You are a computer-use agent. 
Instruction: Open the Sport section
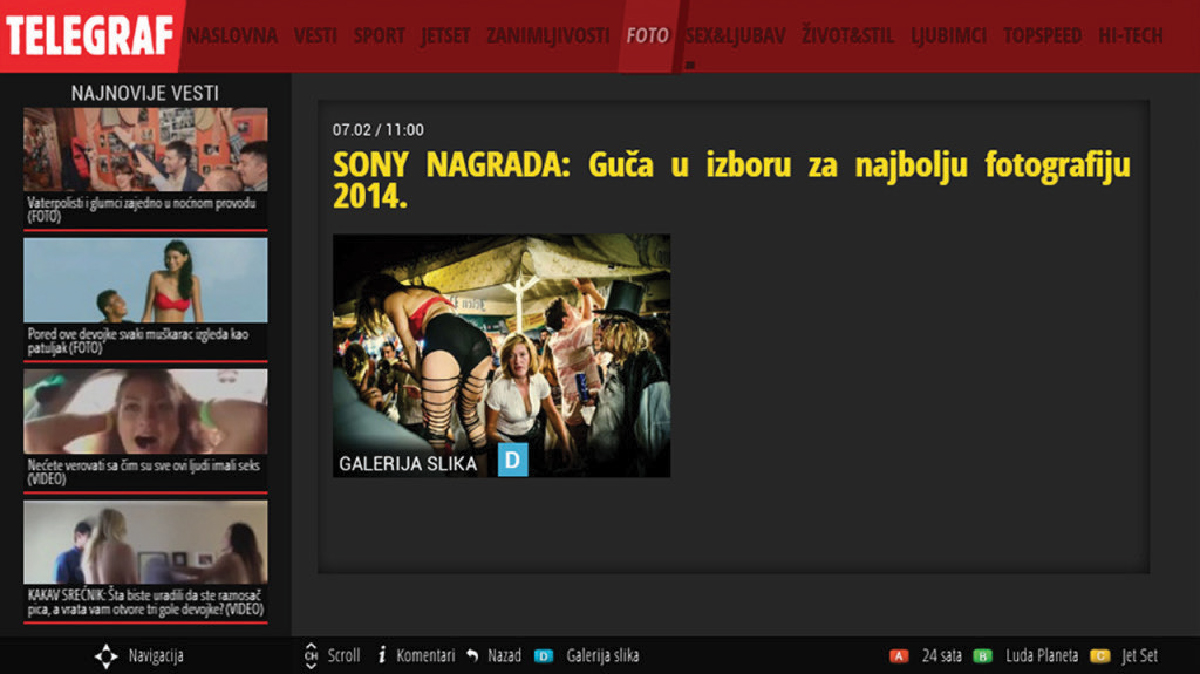coord(379,36)
